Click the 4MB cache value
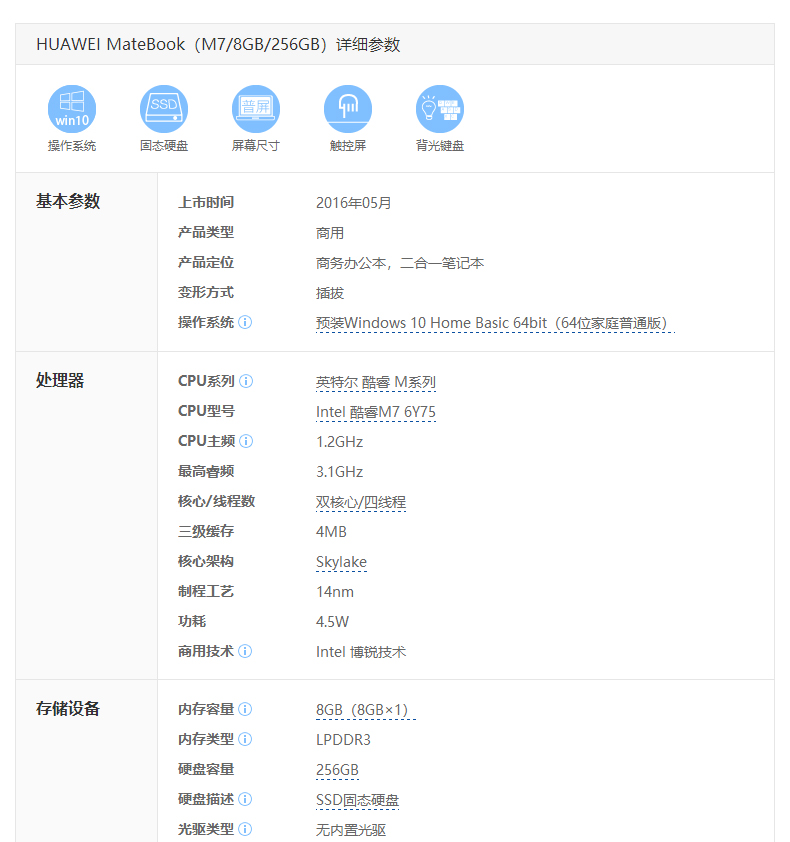This screenshot has height=842, width=790. pos(331,532)
